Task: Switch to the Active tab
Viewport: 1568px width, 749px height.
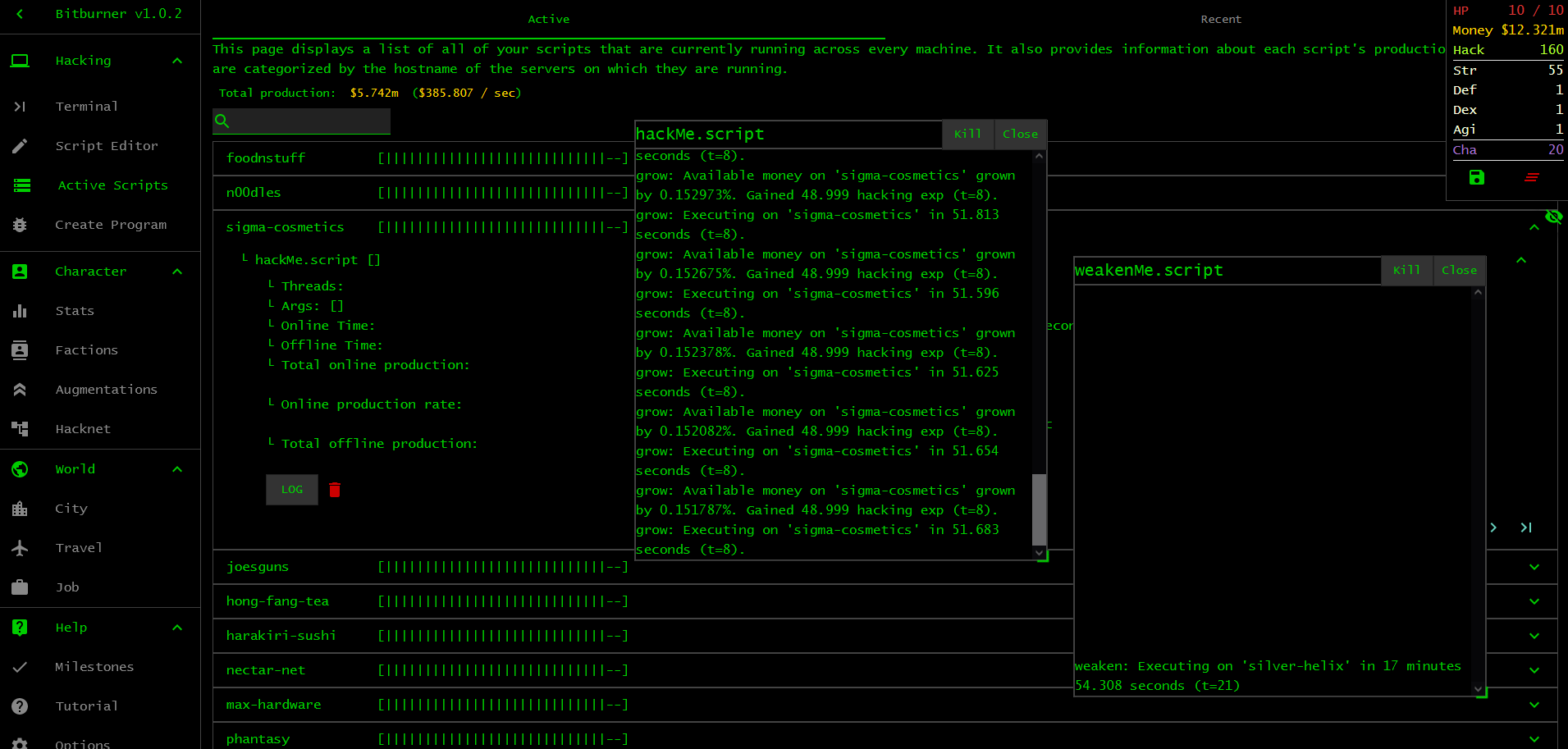Action: click(x=549, y=19)
